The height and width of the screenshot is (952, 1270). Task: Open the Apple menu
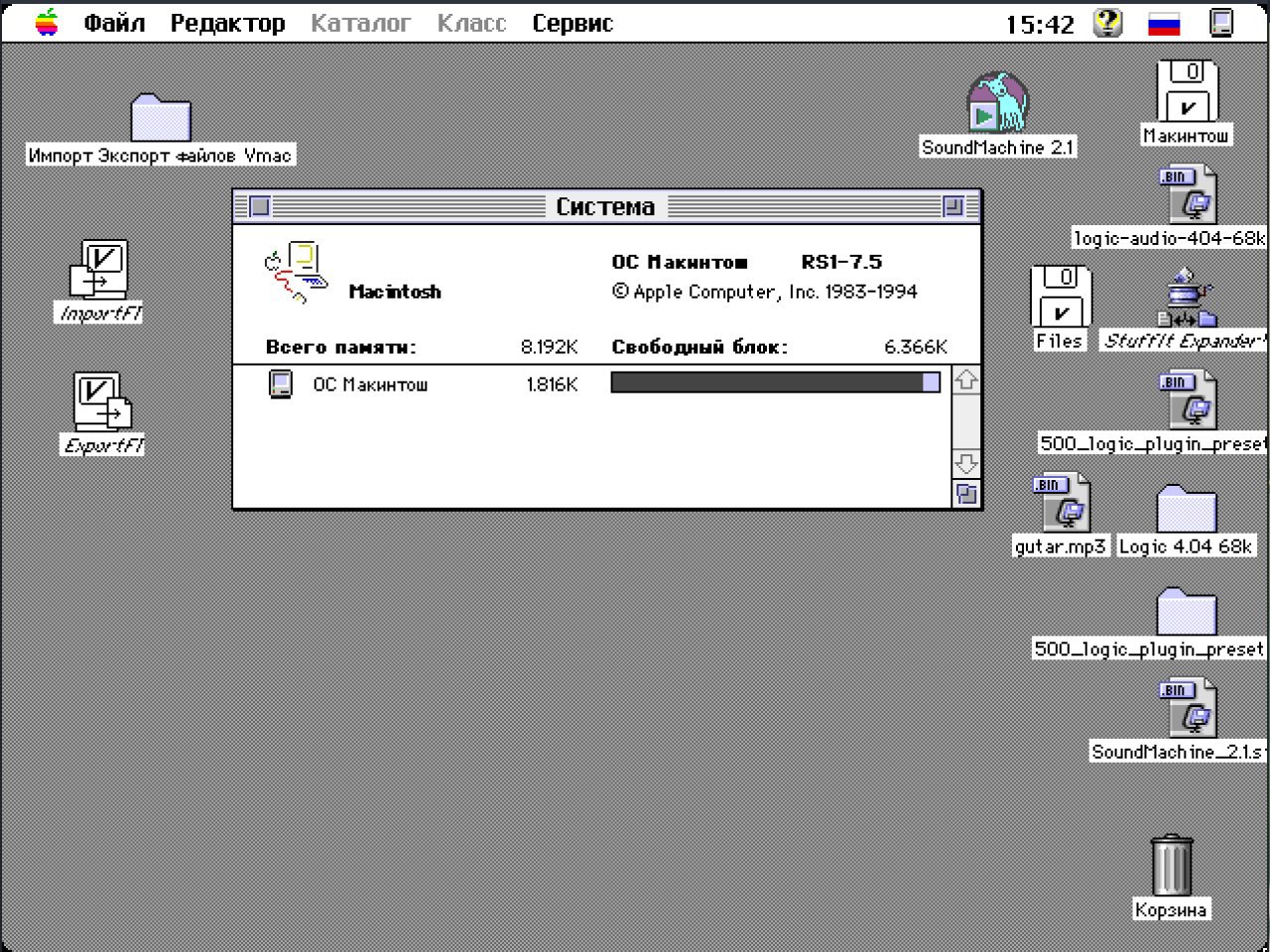[x=47, y=22]
